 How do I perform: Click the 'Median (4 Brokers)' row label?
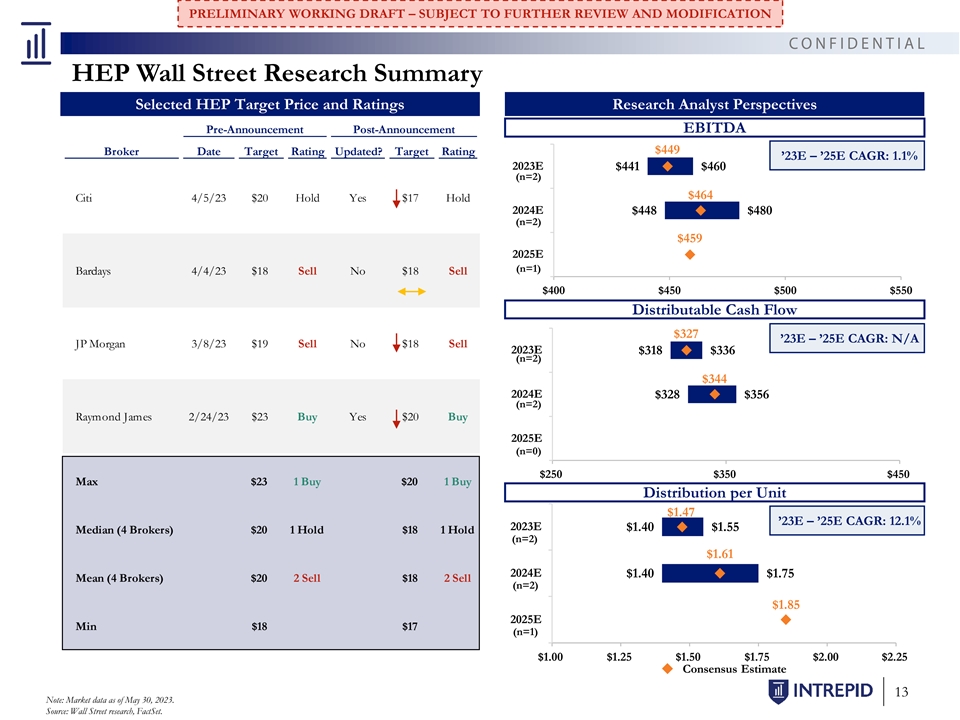point(124,530)
